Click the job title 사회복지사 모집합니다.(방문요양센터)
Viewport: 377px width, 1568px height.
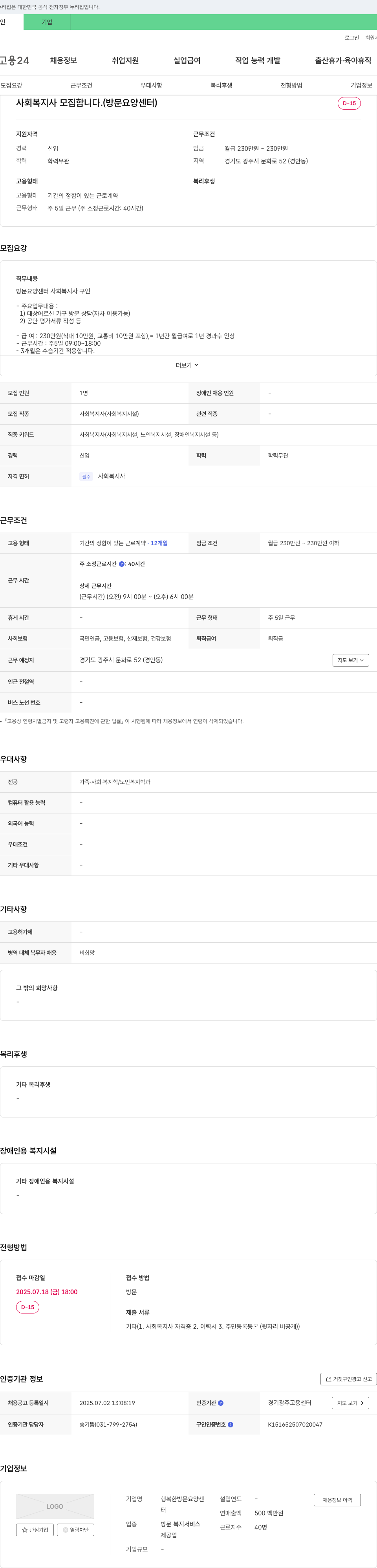[x=86, y=103]
